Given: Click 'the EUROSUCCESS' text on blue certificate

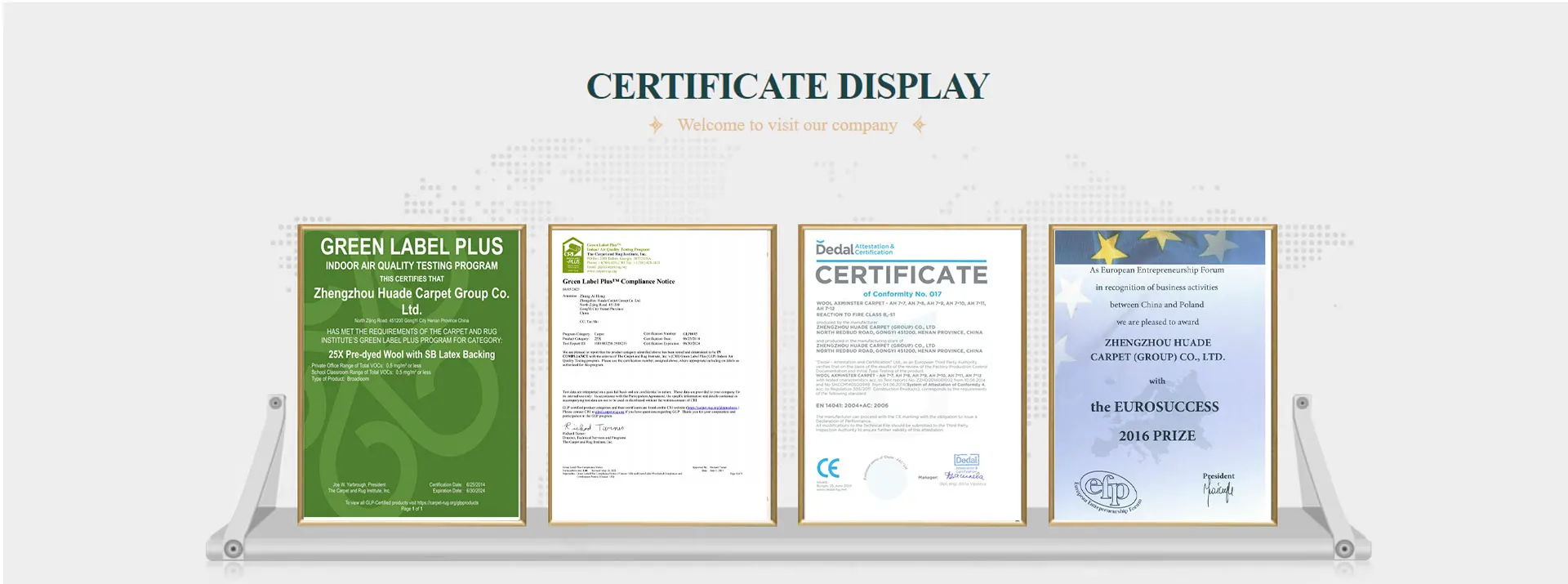Looking at the screenshot, I should tap(1154, 407).
